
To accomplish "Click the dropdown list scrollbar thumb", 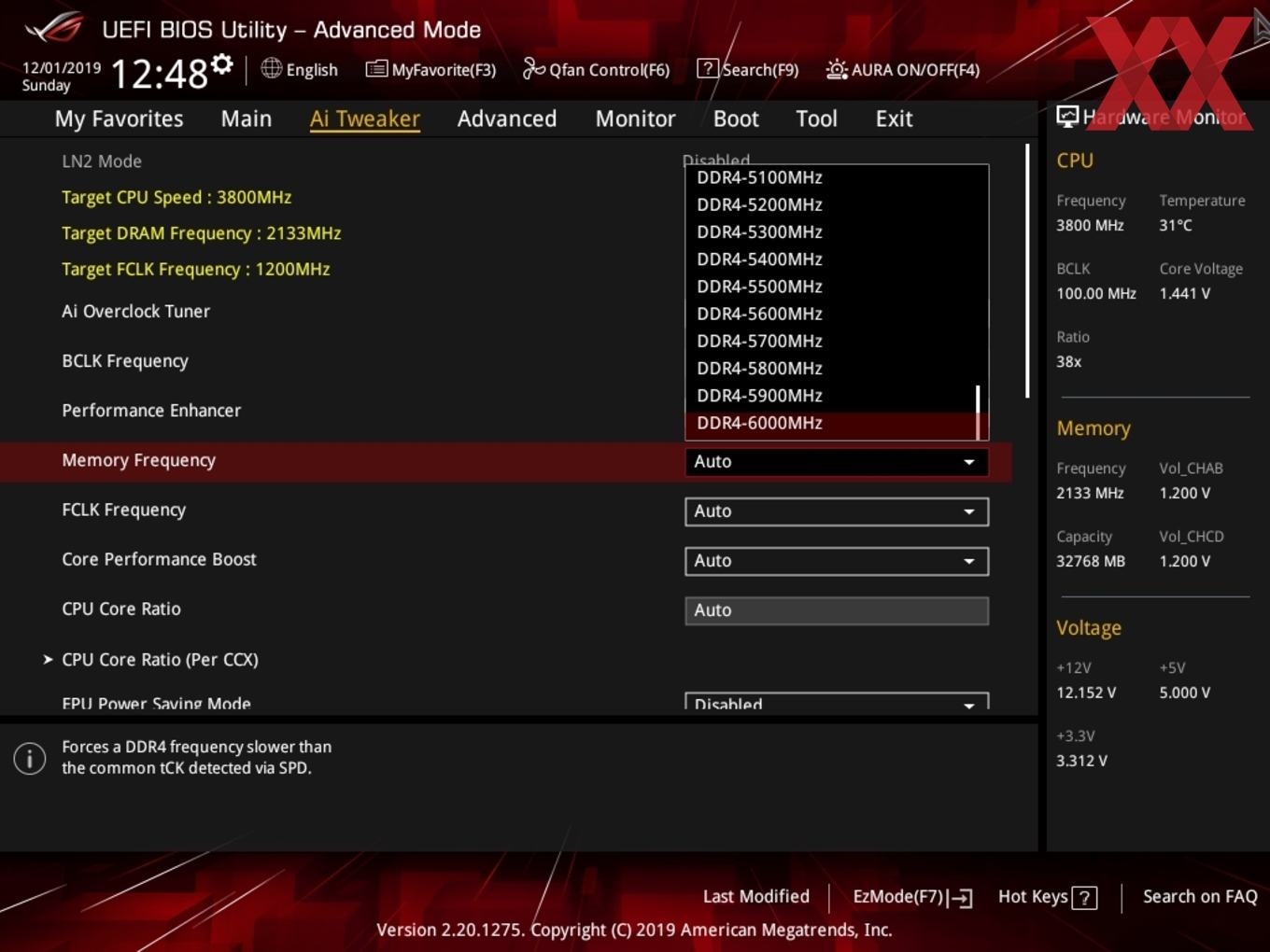I will point(978,412).
